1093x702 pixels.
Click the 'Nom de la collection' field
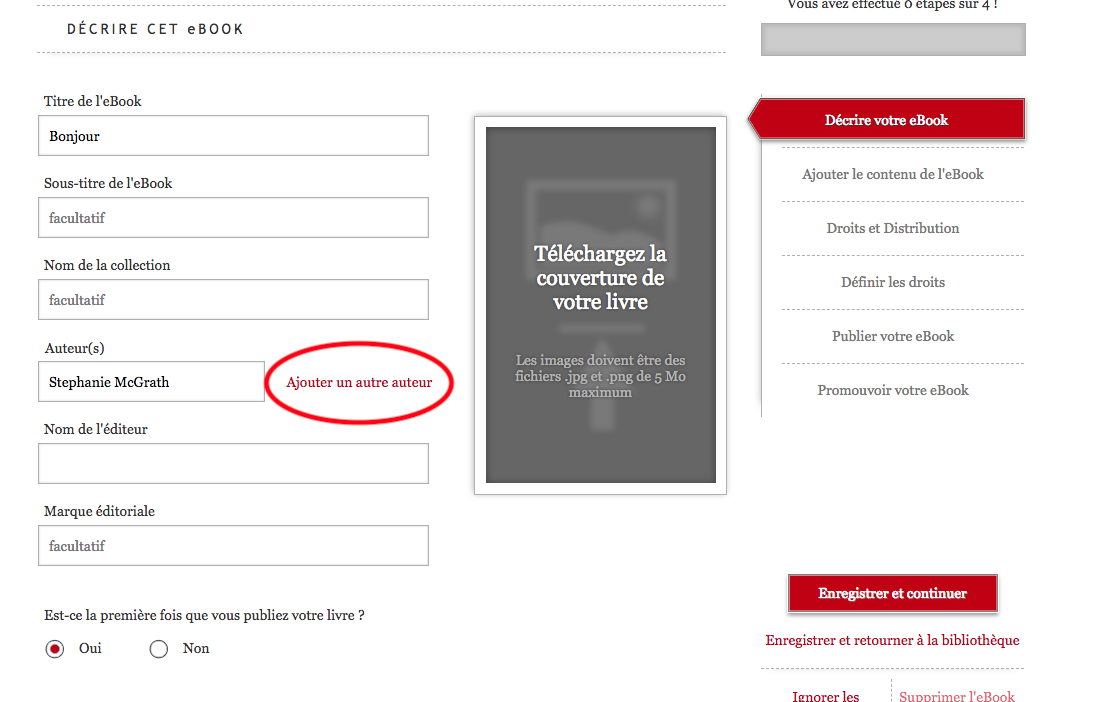click(233, 299)
